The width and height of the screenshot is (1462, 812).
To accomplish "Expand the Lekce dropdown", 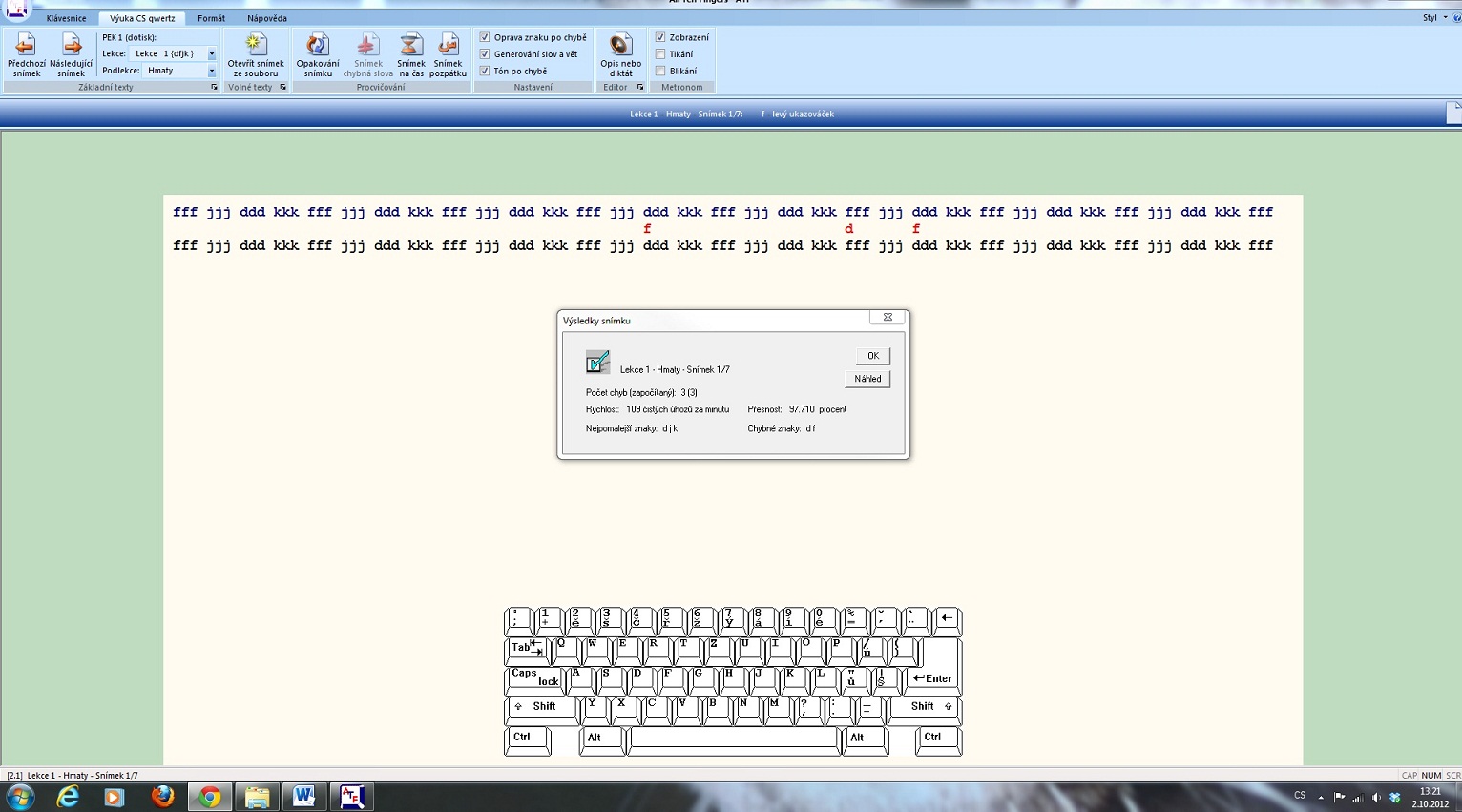I will point(211,54).
